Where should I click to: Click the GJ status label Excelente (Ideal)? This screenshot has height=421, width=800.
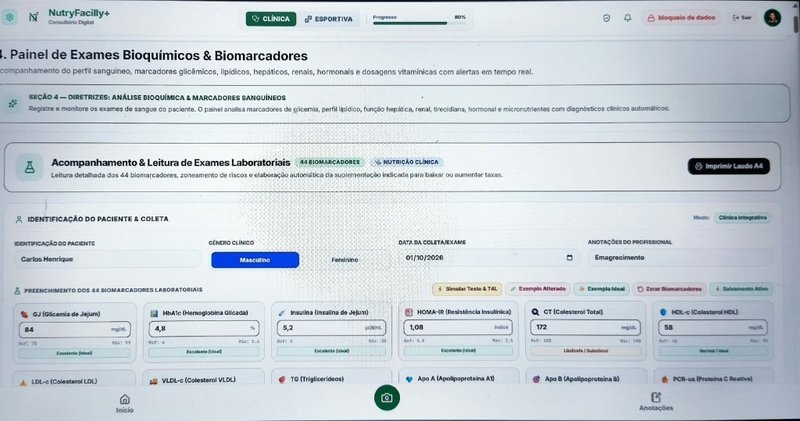(74, 353)
